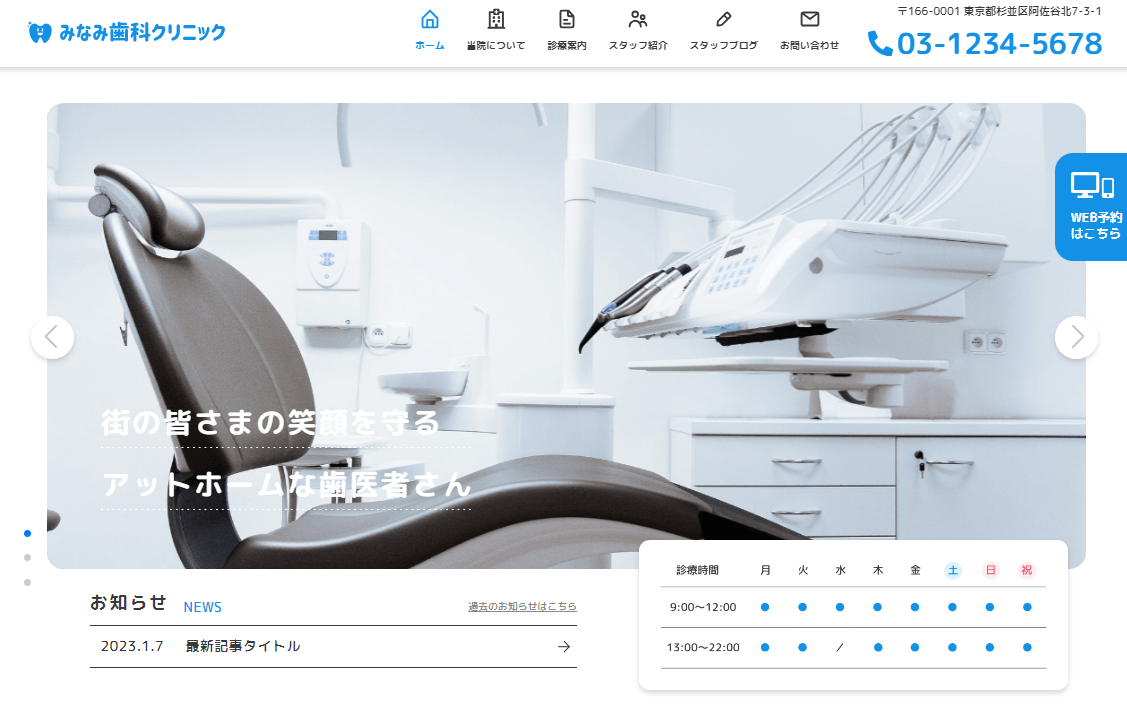The image size is (1127, 709).
Task: Click the home icon in the navigation
Action: click(429, 17)
